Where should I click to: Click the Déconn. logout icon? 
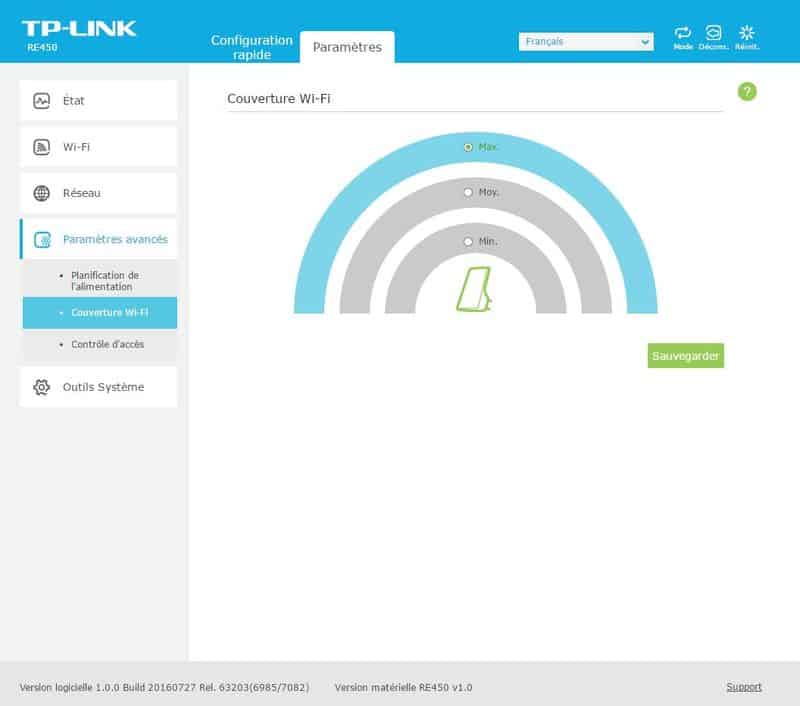click(713, 33)
